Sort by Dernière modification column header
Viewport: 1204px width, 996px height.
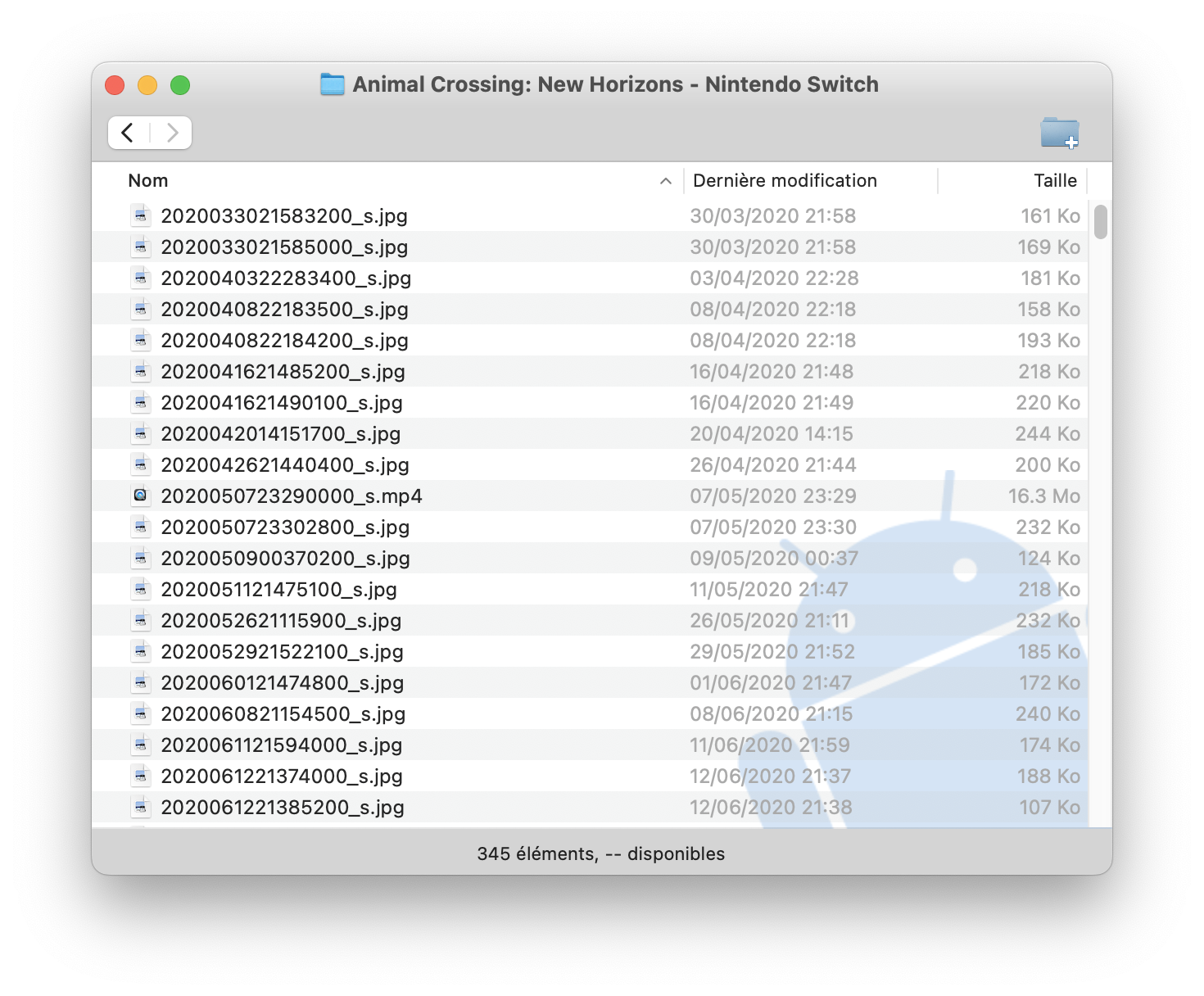785,180
